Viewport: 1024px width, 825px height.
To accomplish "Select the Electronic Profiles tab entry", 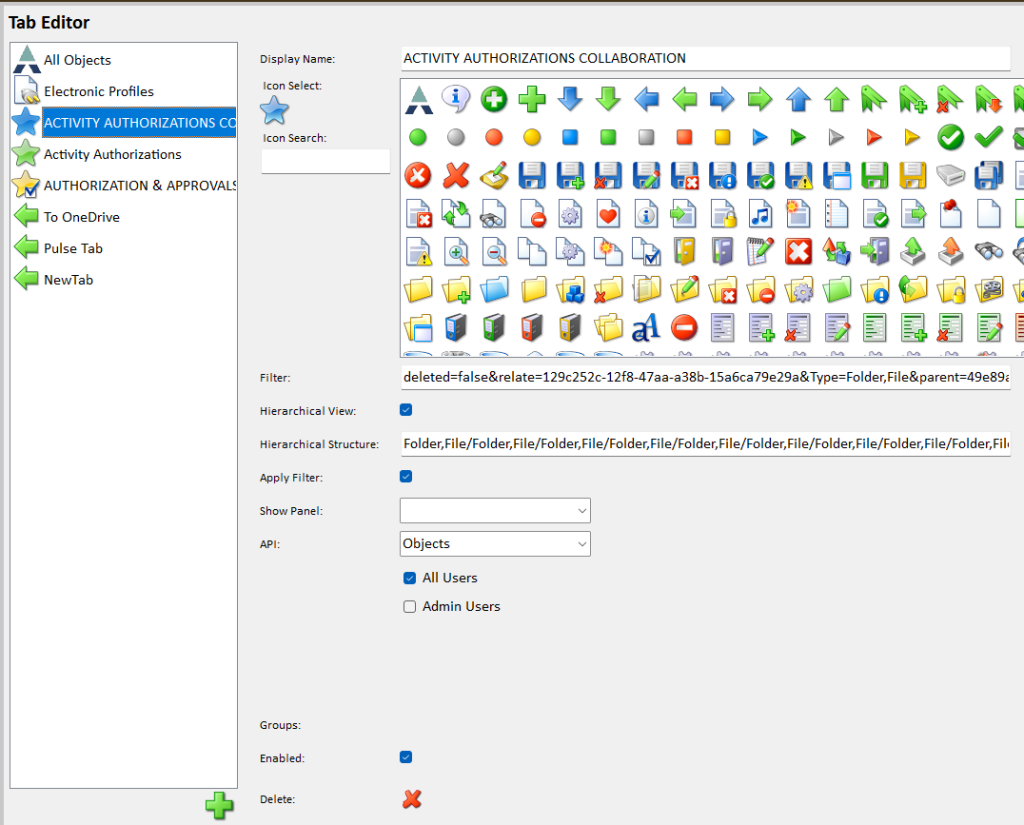I will pos(98,91).
